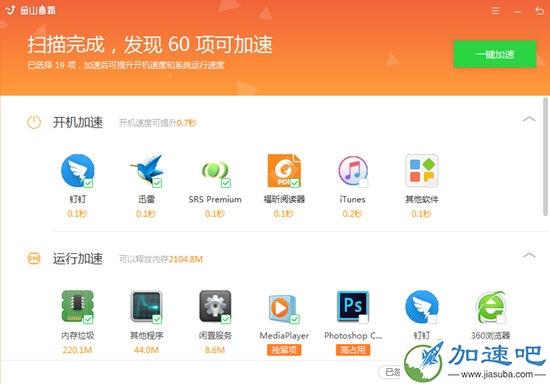Uncheck the 钉钉 startup checkbox
The width and height of the screenshot is (550, 384).
[x=88, y=183]
